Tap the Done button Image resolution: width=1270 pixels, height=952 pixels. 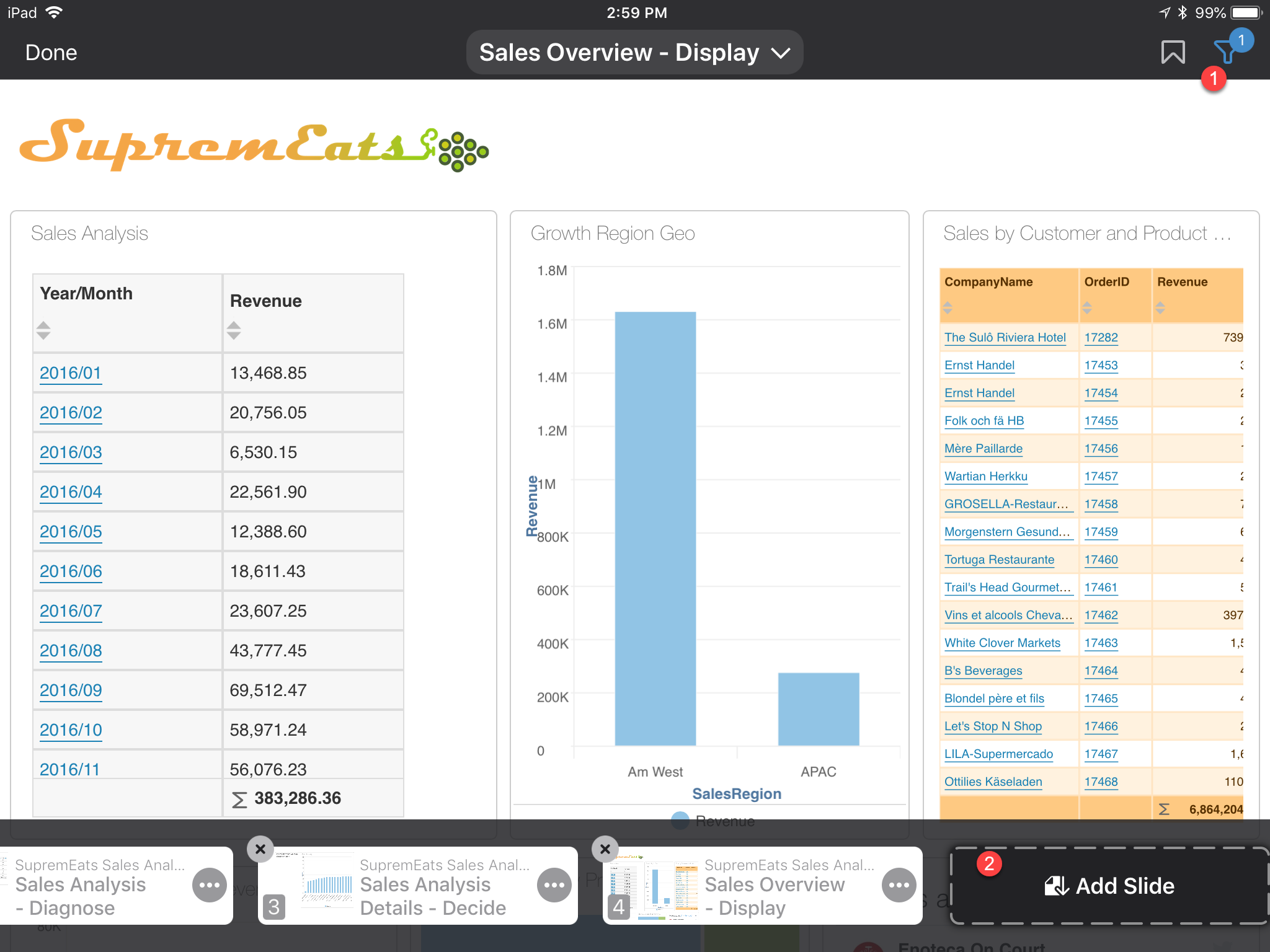click(51, 53)
